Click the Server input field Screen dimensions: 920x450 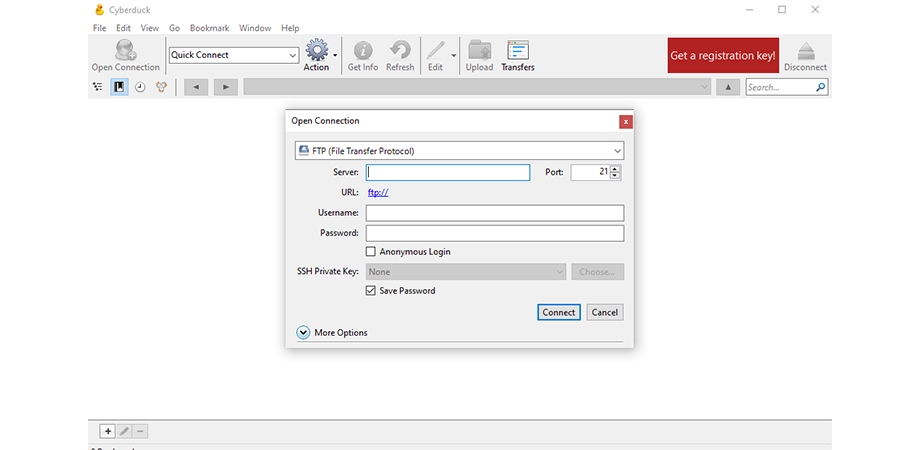point(448,172)
